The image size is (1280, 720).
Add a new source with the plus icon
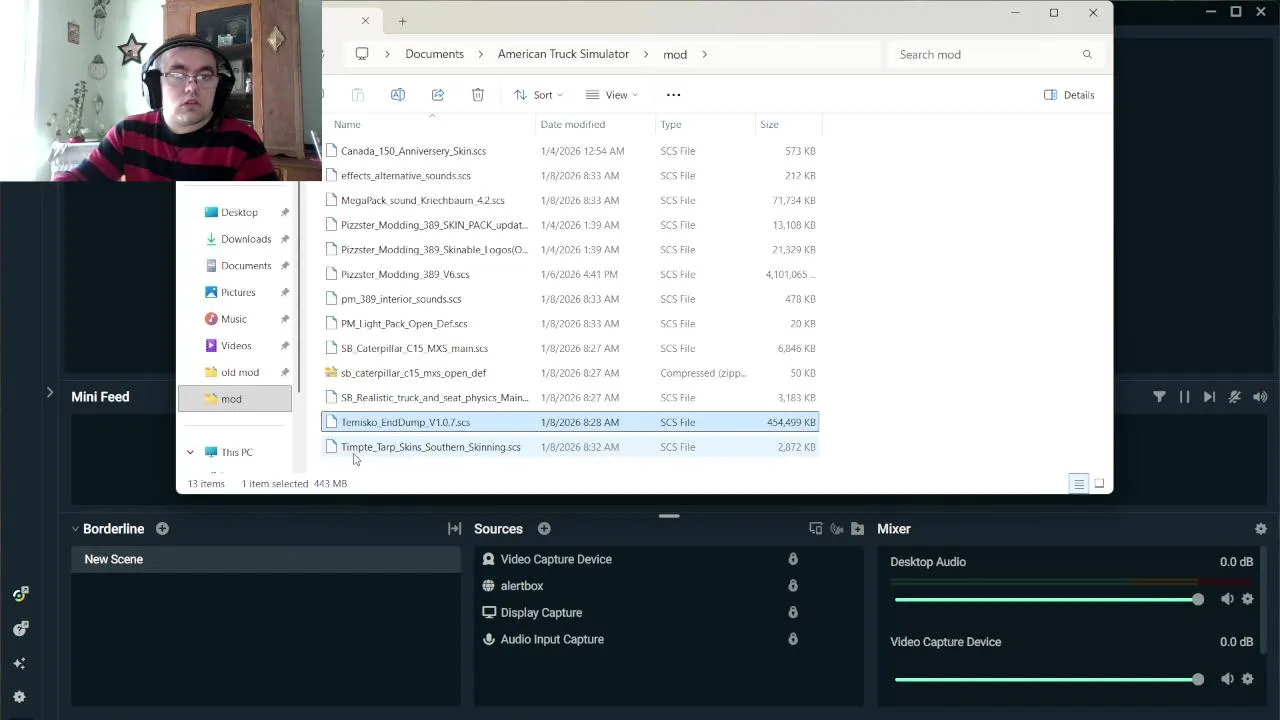pos(544,529)
